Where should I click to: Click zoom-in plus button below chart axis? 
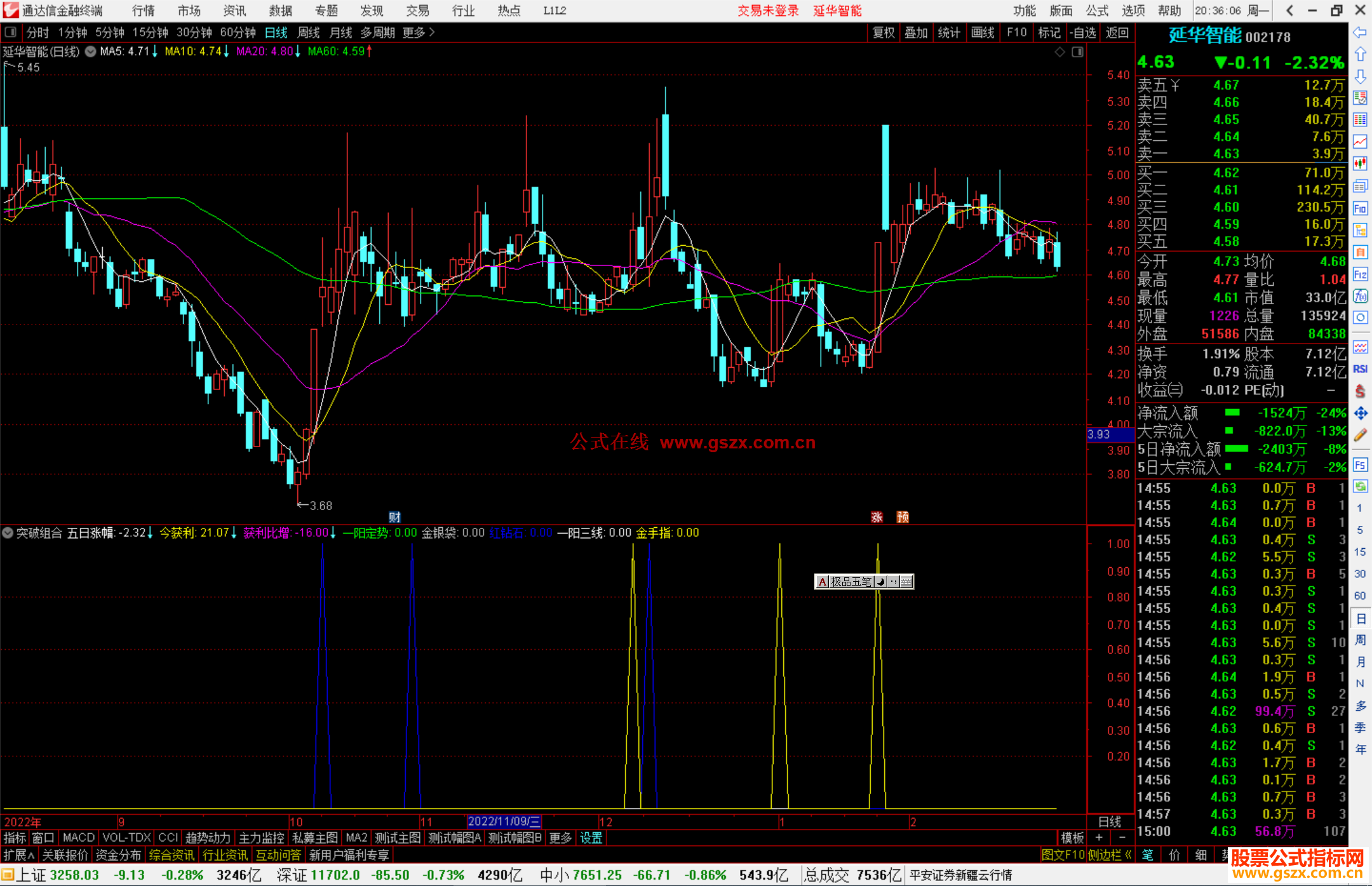1099,838
